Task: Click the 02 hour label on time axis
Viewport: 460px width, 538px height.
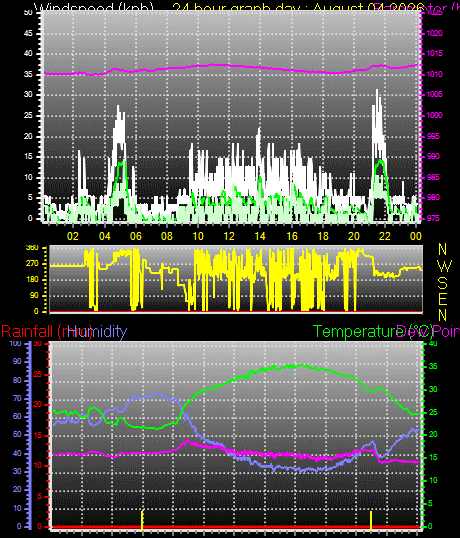Action: (x=73, y=236)
